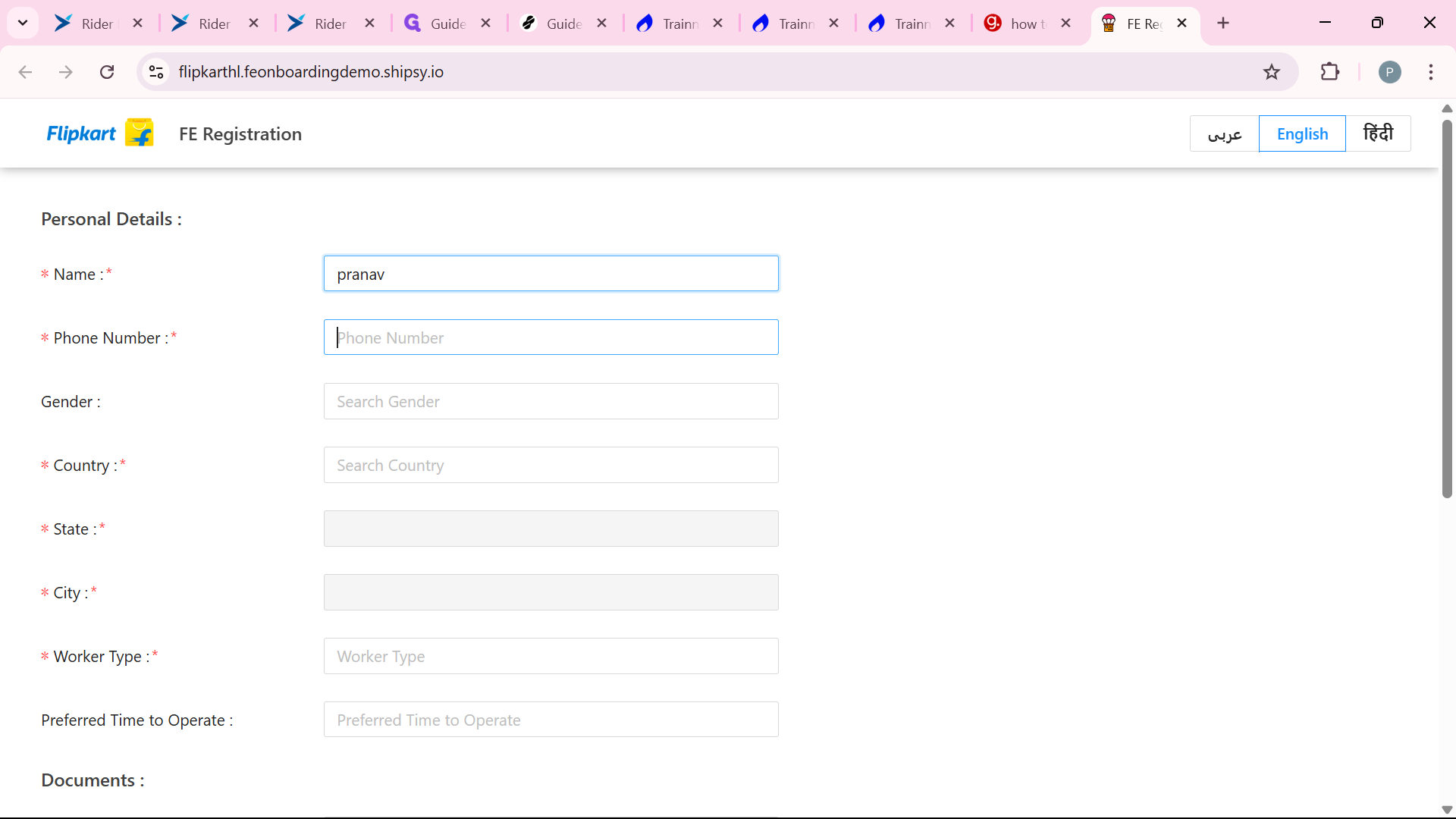This screenshot has width=1456, height=819.
Task: Close the second Rider tab
Action: [254, 24]
